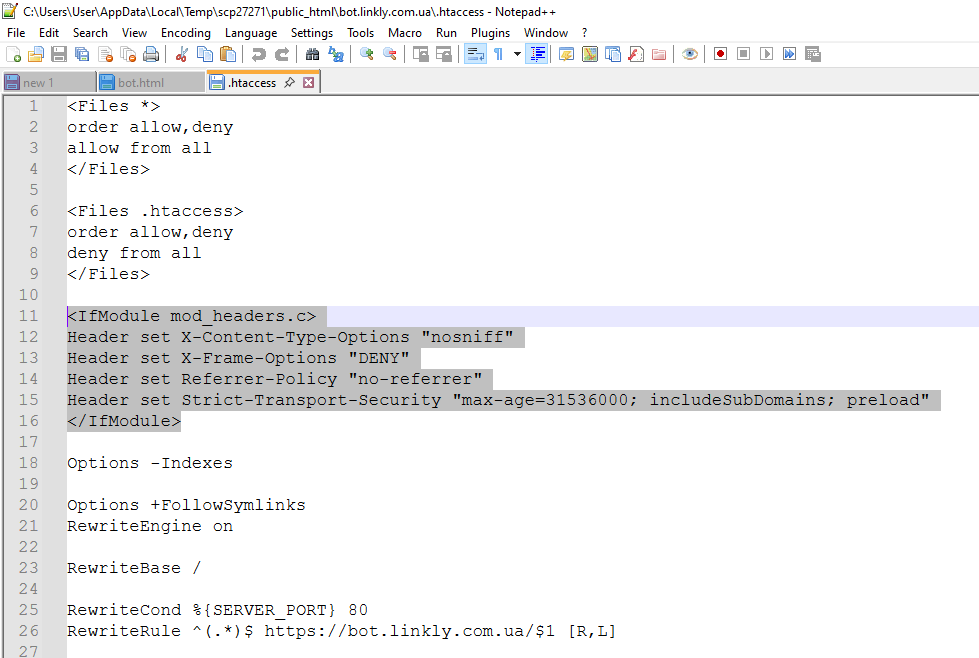
Task: Open the Macro menu
Action: click(x=405, y=32)
